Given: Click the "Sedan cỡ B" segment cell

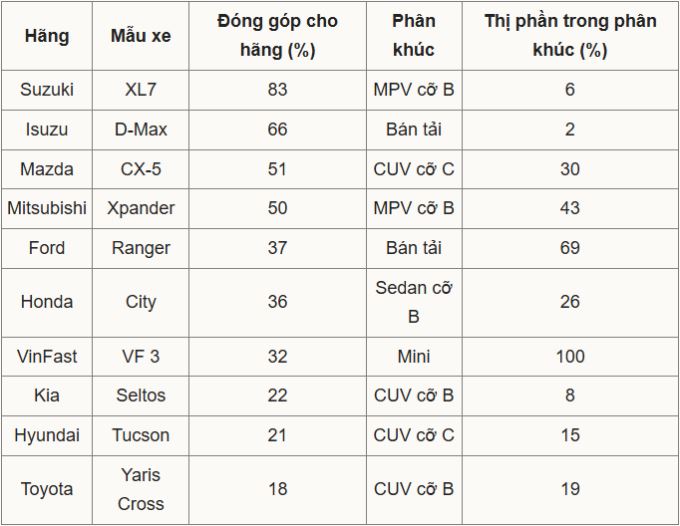Looking at the screenshot, I should [x=413, y=302].
